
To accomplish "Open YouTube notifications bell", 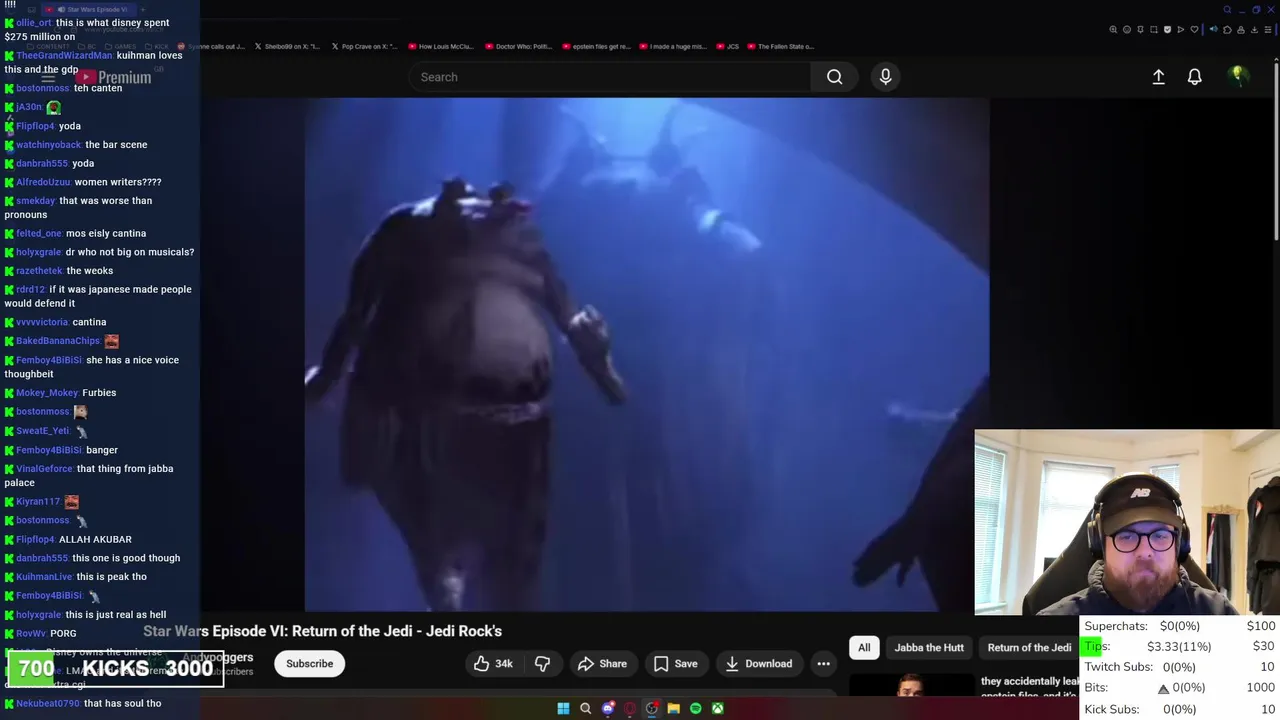I will click(x=1194, y=77).
